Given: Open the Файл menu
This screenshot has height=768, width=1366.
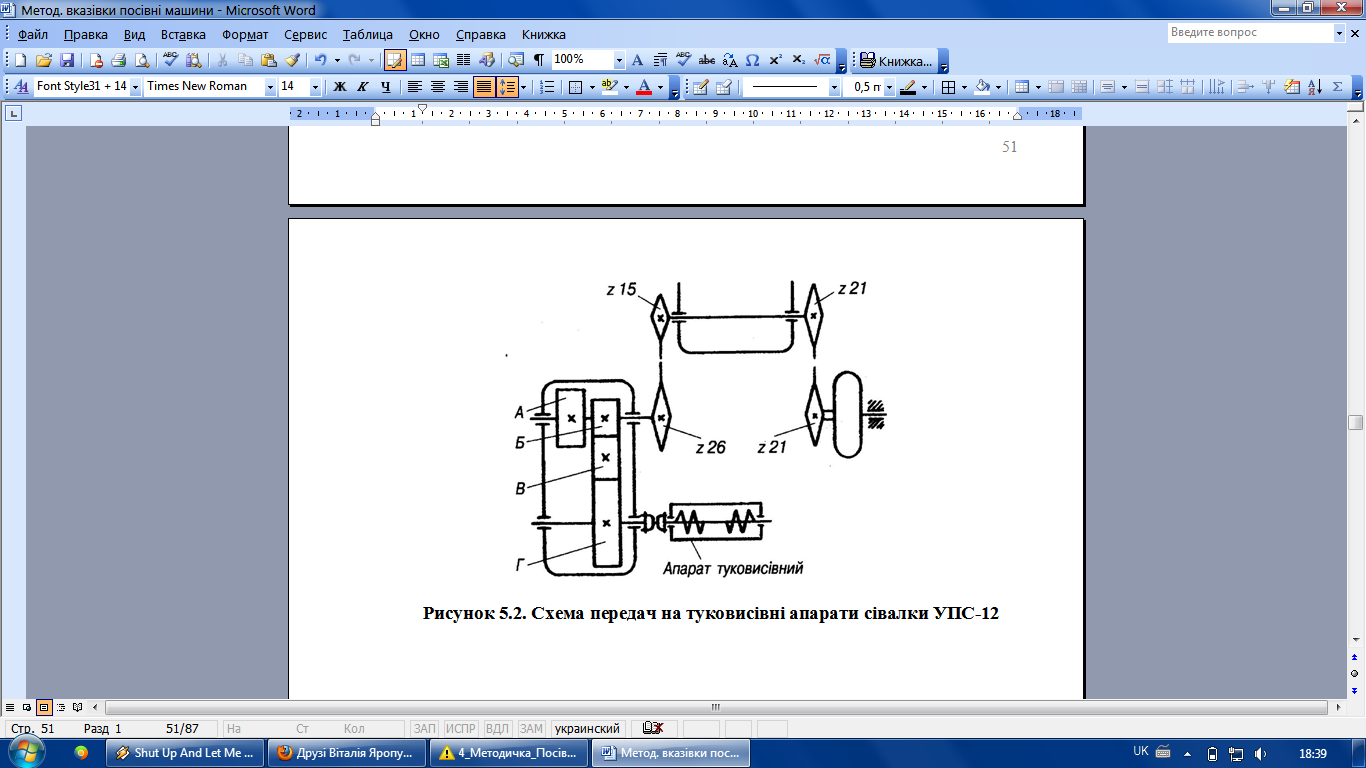Looking at the screenshot, I should pos(32,34).
